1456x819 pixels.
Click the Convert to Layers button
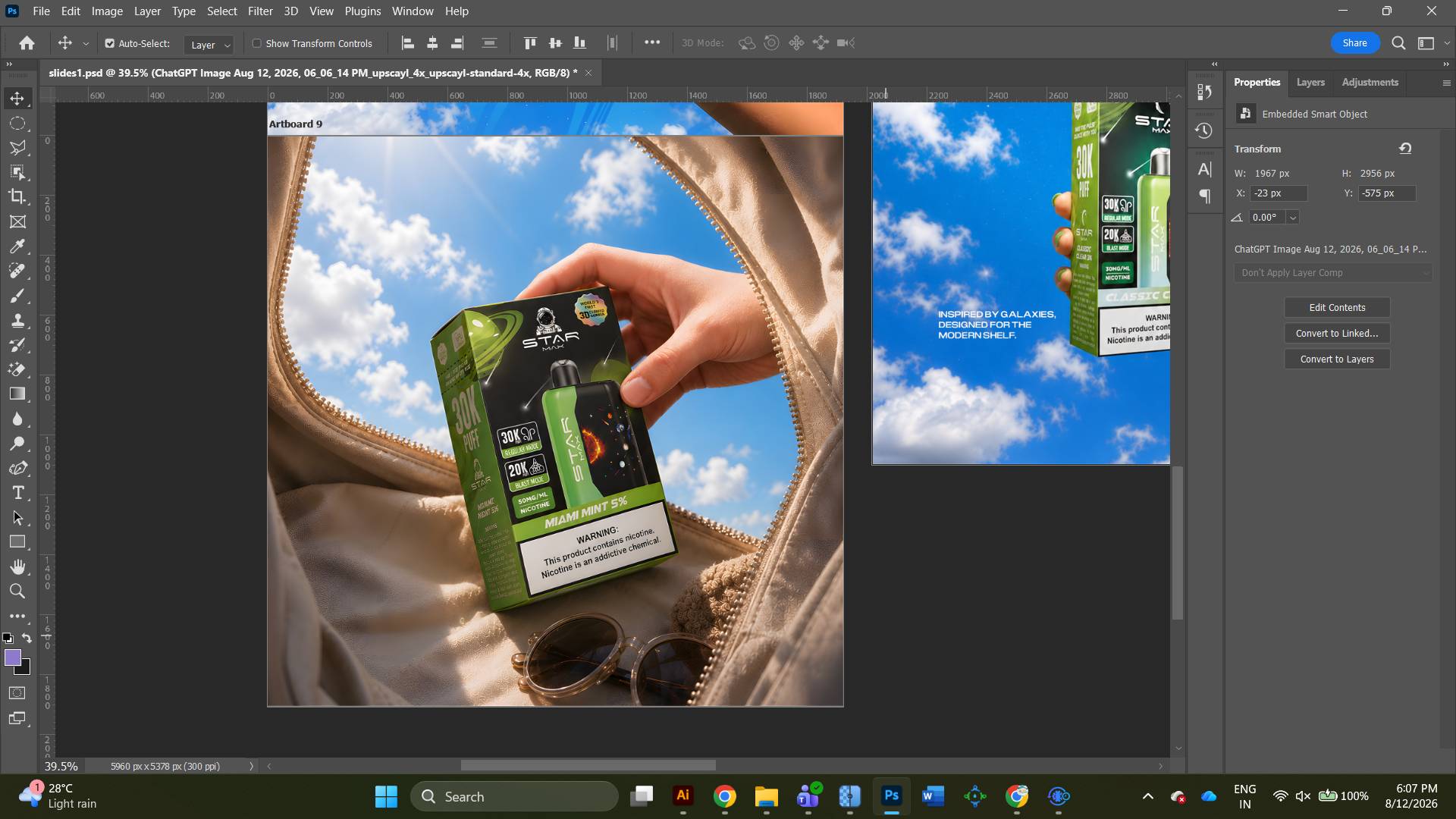coord(1337,359)
